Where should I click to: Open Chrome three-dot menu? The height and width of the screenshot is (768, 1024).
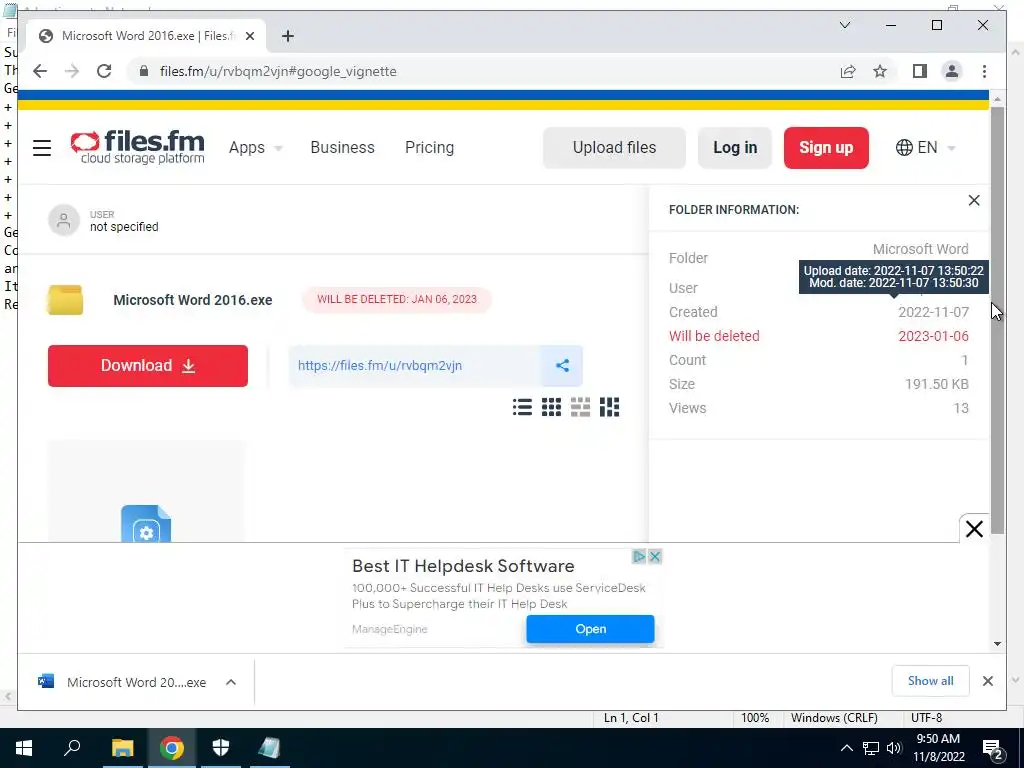[x=984, y=71]
